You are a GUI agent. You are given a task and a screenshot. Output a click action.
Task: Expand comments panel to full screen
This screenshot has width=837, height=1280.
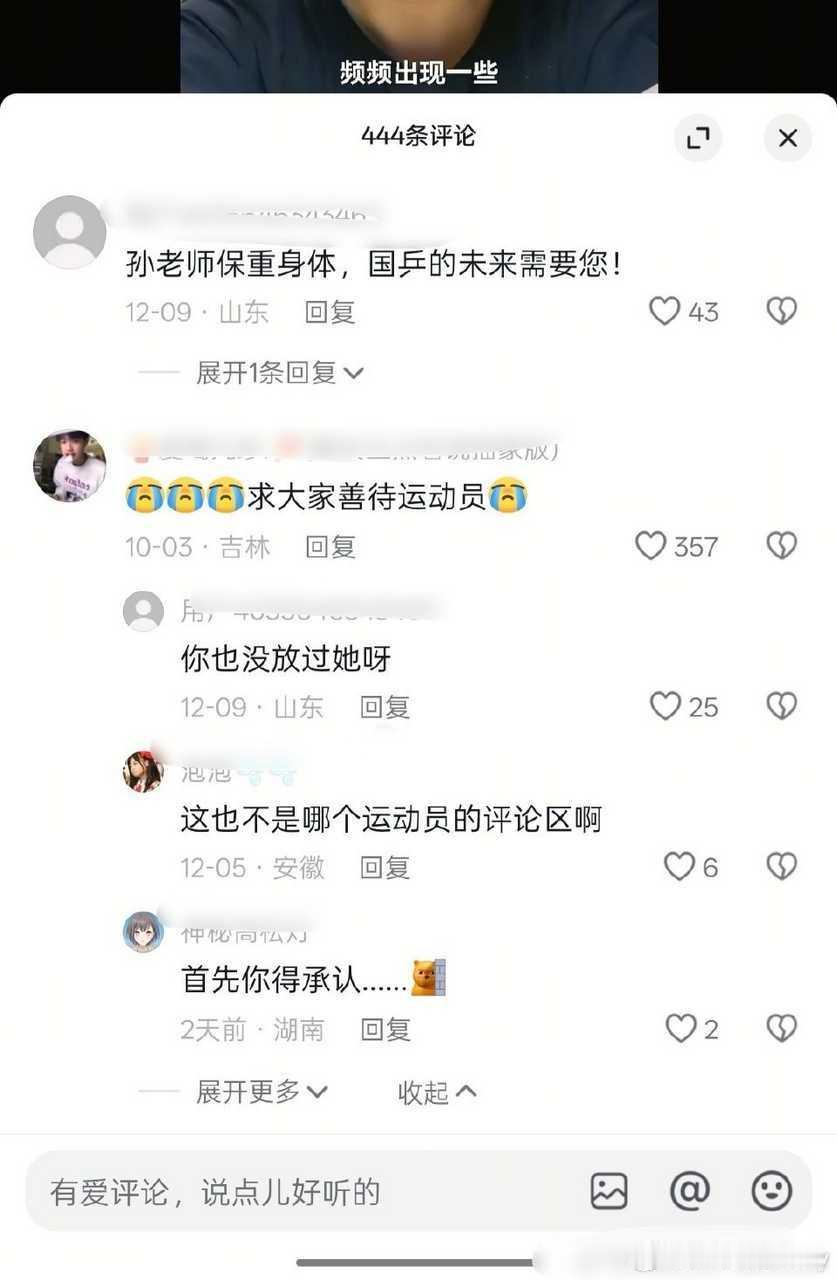(x=697, y=138)
